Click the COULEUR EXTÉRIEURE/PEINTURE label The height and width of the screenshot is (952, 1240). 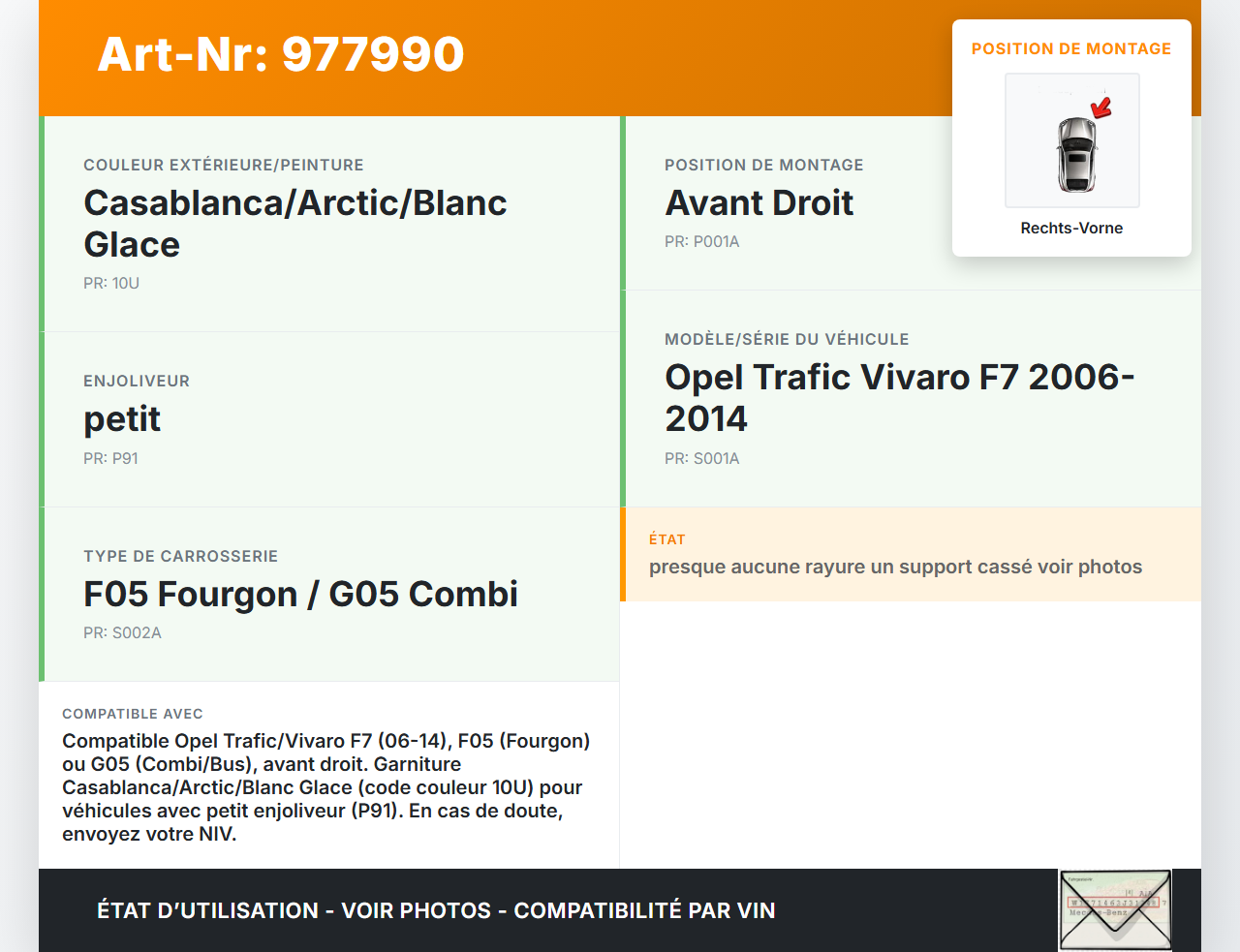tap(224, 165)
